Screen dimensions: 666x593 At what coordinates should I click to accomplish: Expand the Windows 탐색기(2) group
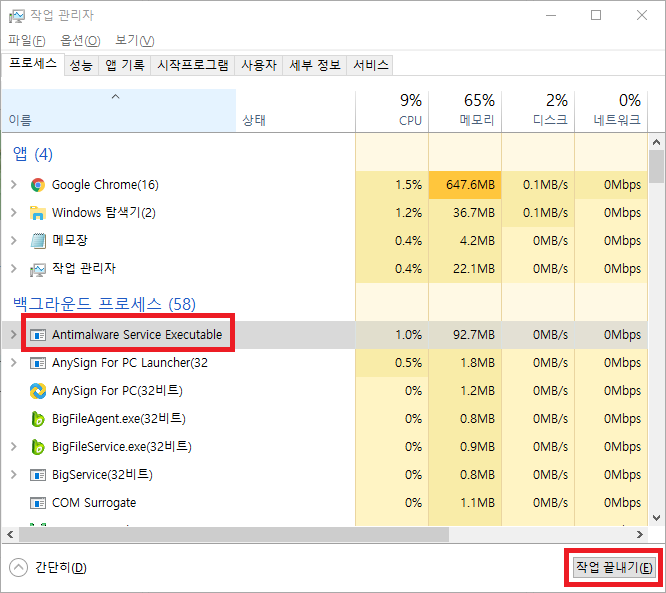[x=14, y=213]
